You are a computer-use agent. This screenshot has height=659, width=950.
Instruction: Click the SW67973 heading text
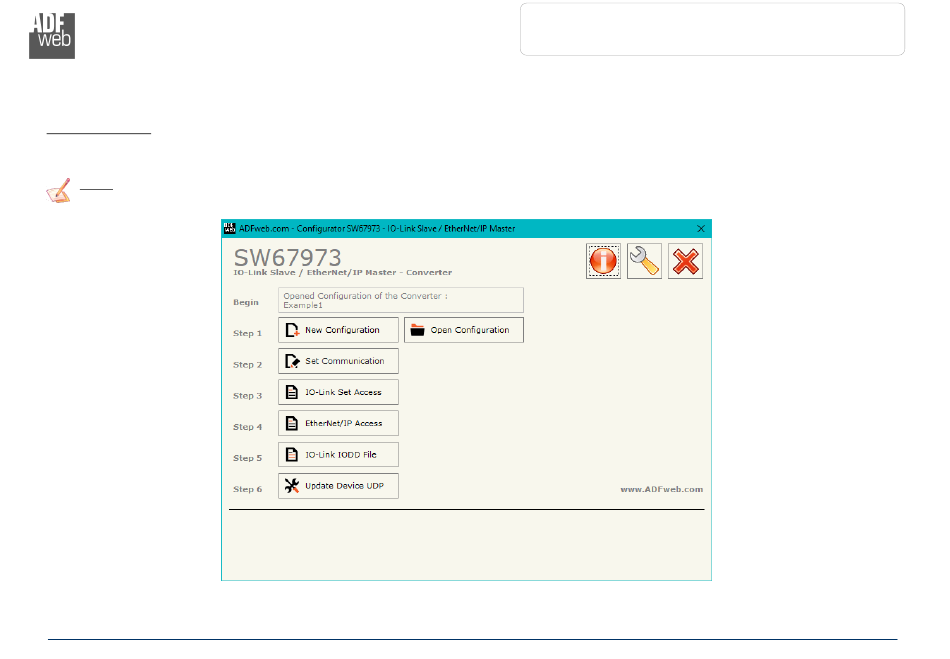[288, 257]
